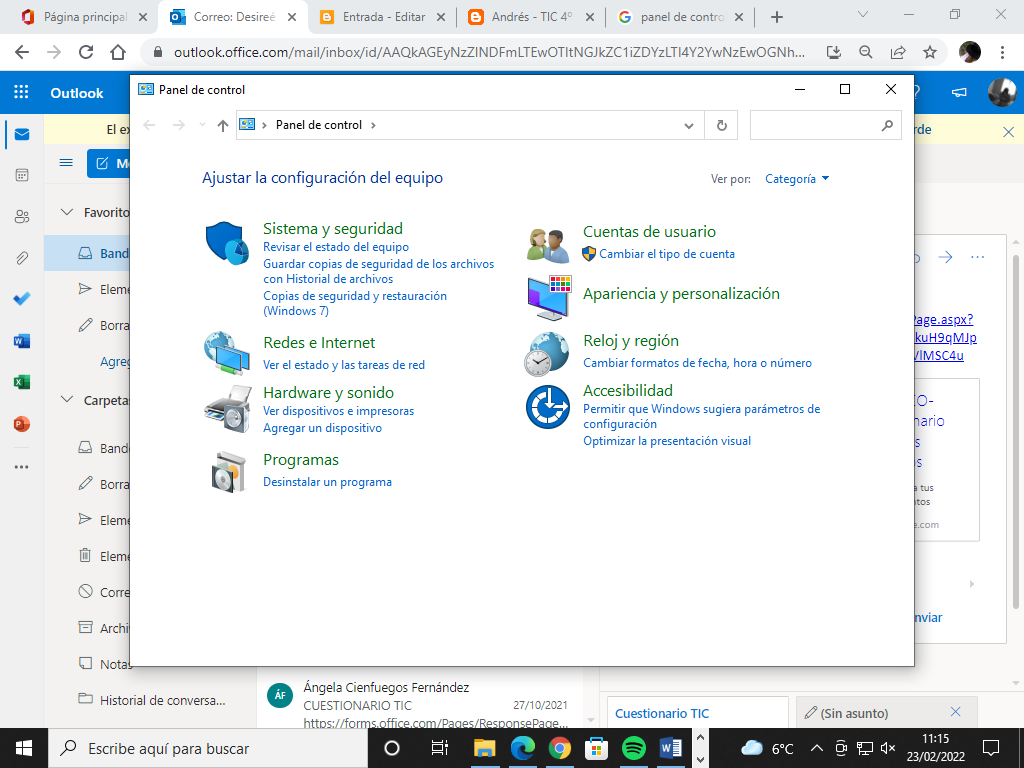Click Desinstalar un programa link
The height and width of the screenshot is (768, 1024).
click(327, 482)
